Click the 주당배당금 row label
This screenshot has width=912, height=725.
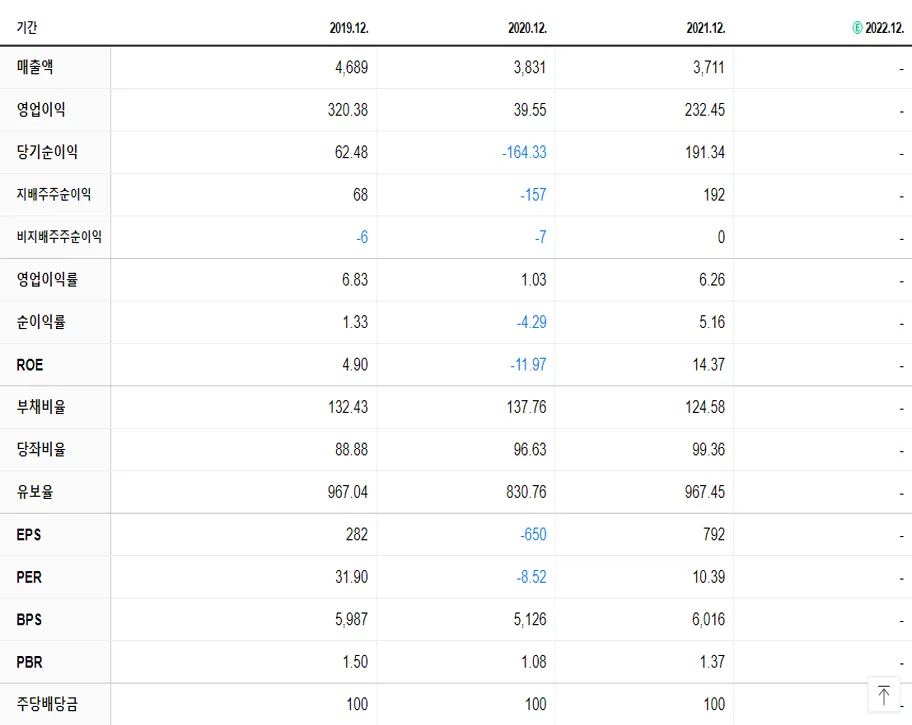coord(47,704)
